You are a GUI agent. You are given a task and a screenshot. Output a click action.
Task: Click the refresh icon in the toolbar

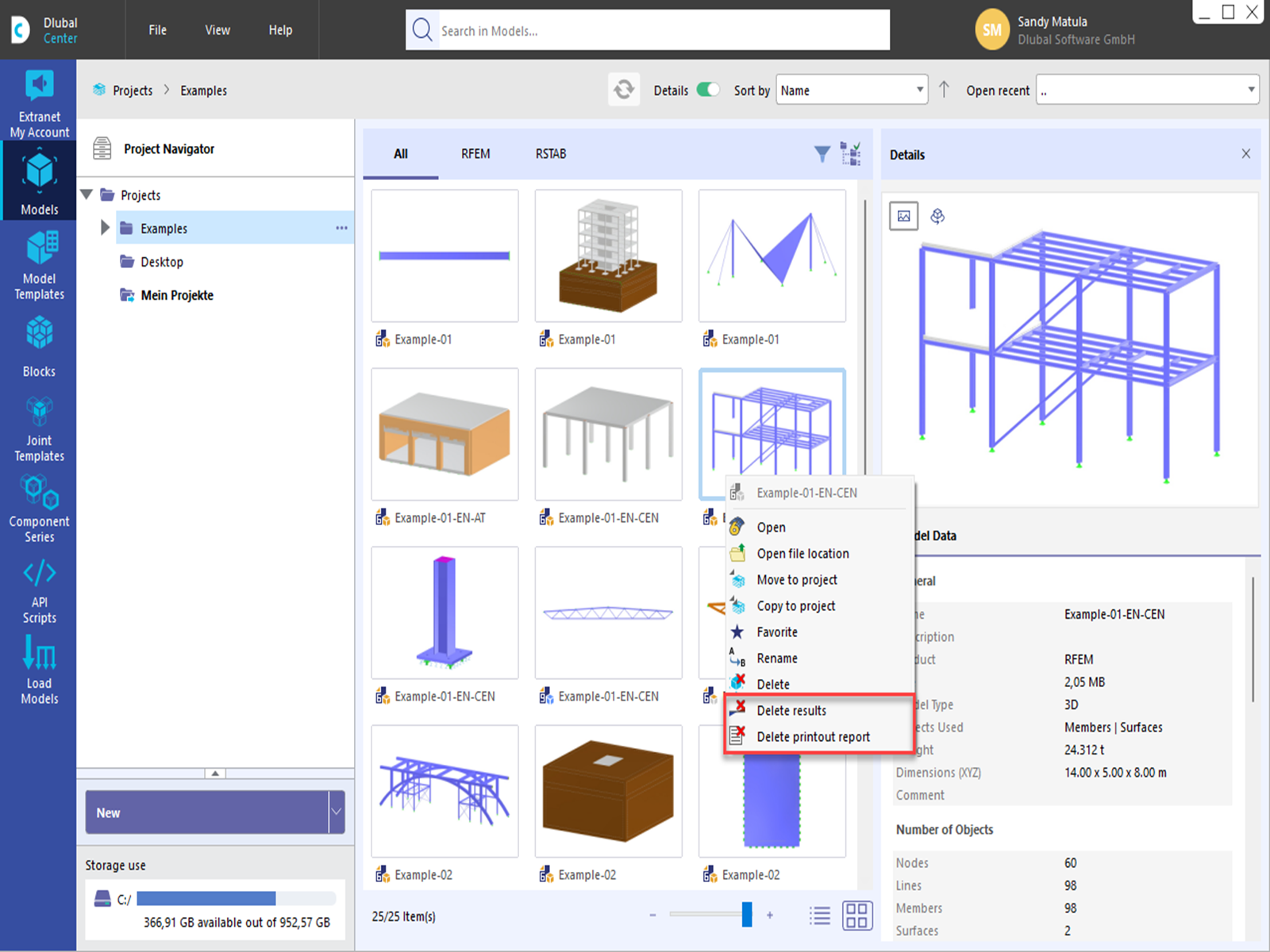pyautogui.click(x=624, y=90)
